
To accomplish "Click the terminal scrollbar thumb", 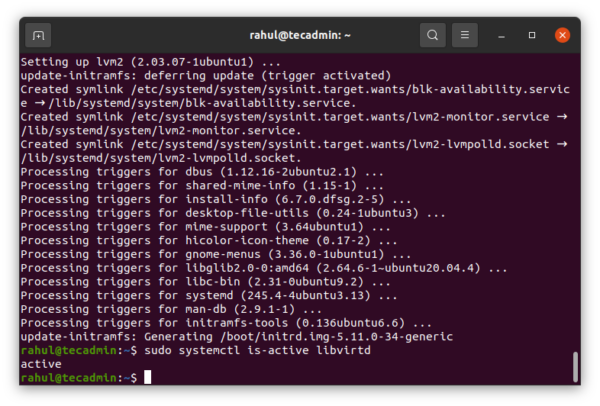I will pos(575,366).
